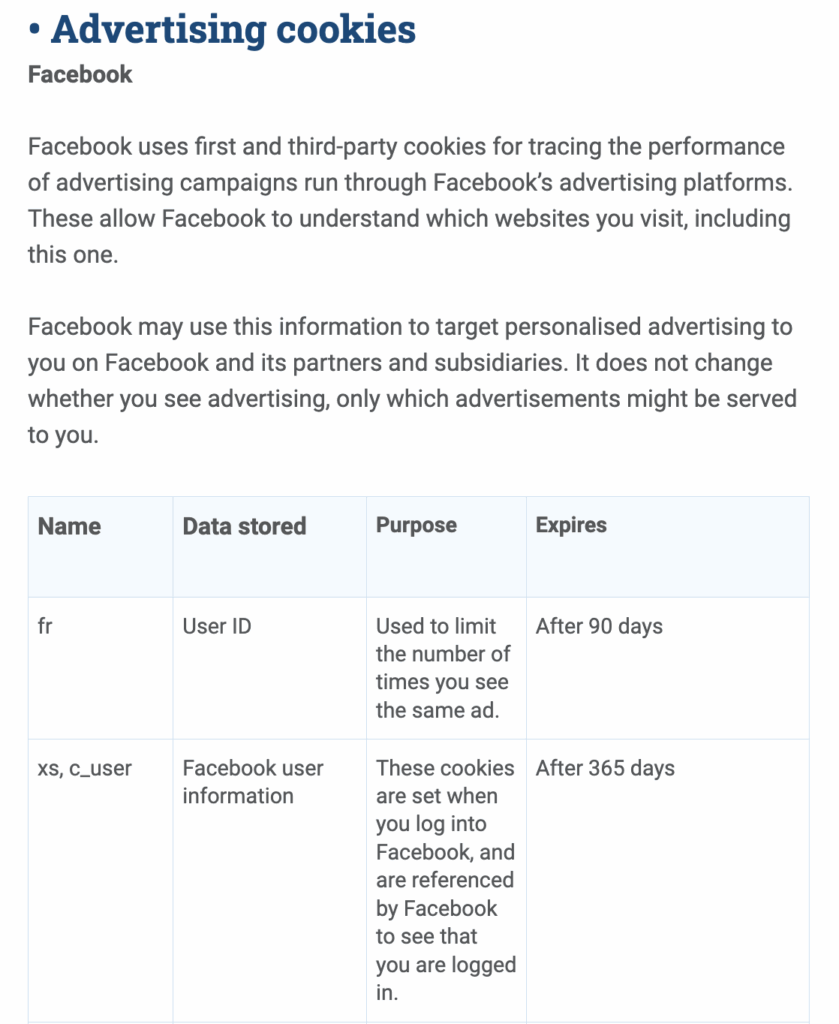Select the User ID data cell

(217, 627)
